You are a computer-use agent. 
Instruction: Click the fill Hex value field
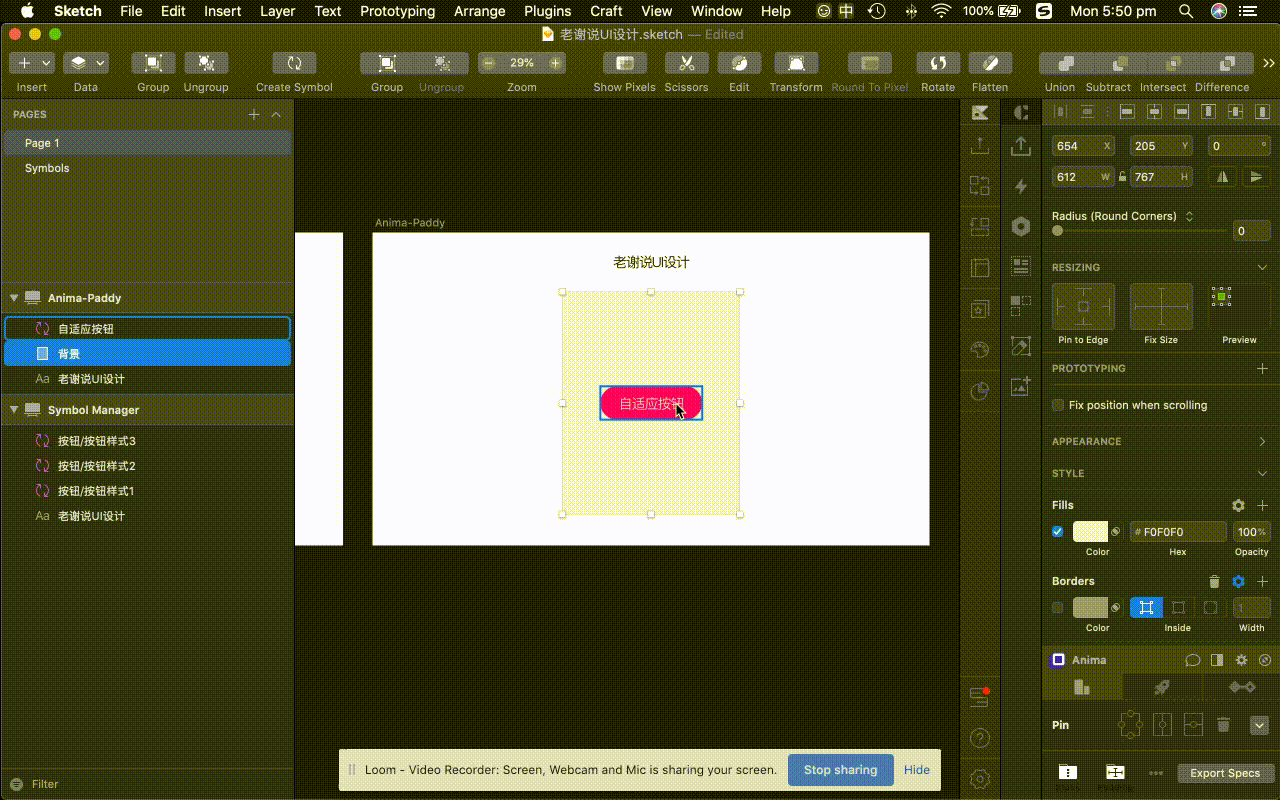point(1178,532)
